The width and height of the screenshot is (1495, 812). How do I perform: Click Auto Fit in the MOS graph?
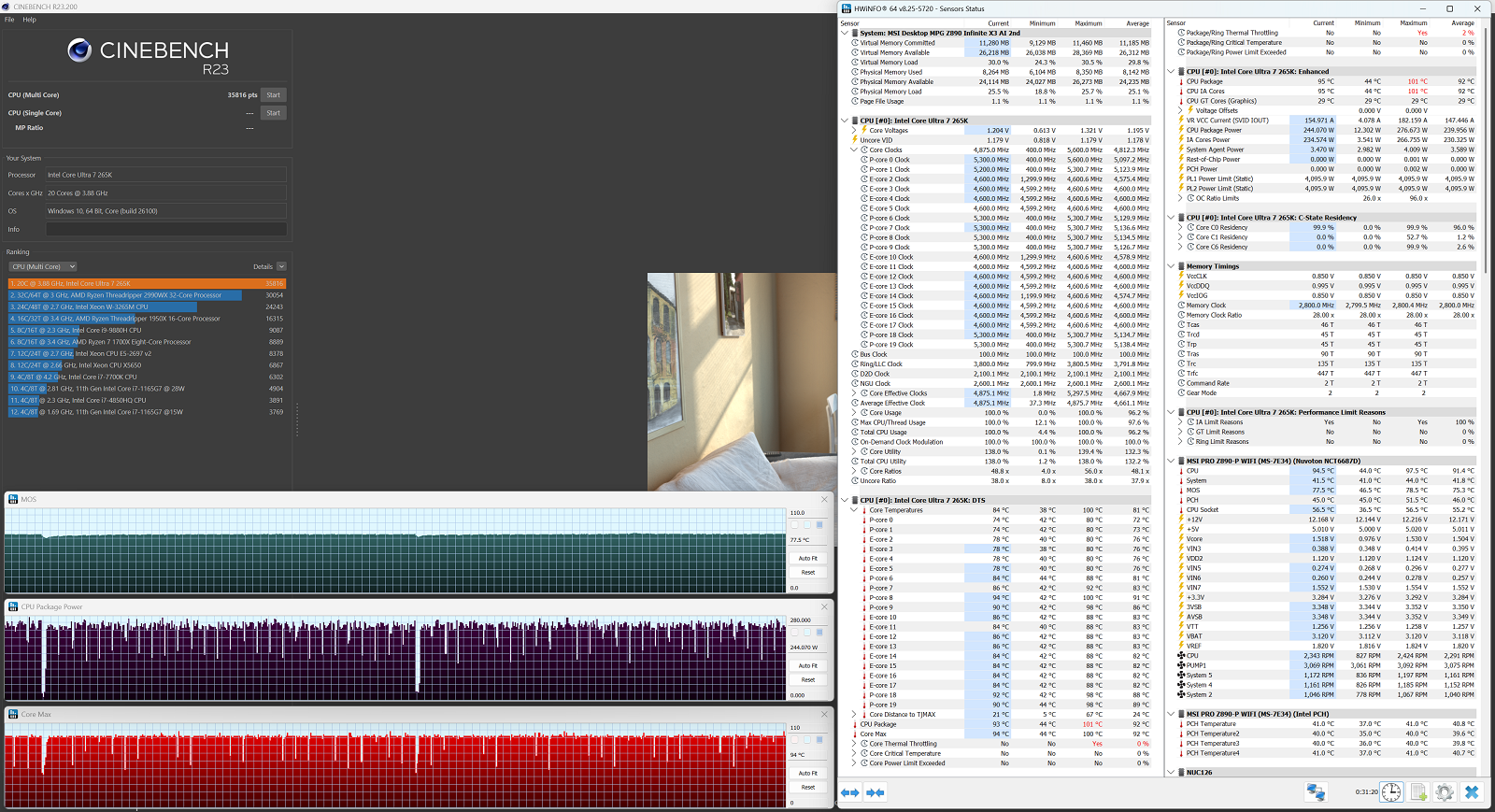pos(808,558)
